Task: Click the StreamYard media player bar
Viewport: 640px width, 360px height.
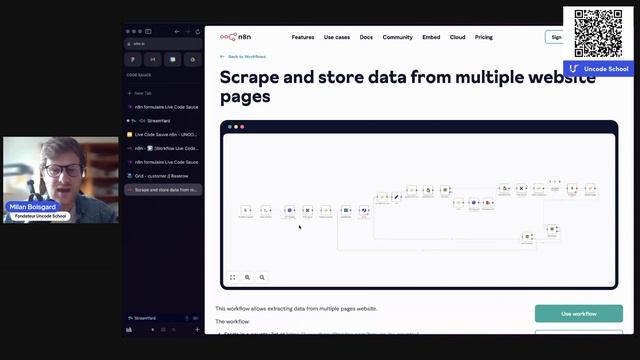Action: [x=163, y=318]
